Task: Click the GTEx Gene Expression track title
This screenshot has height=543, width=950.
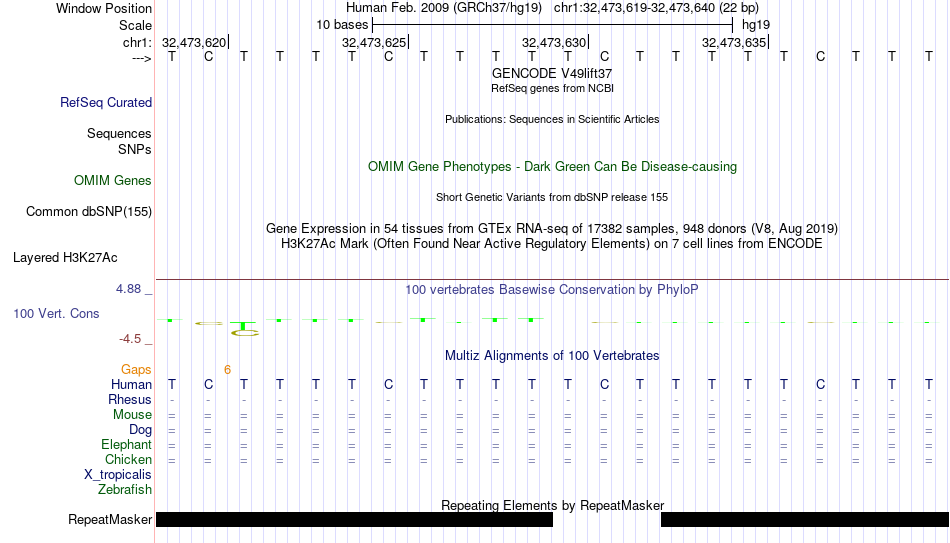Action: [552, 228]
